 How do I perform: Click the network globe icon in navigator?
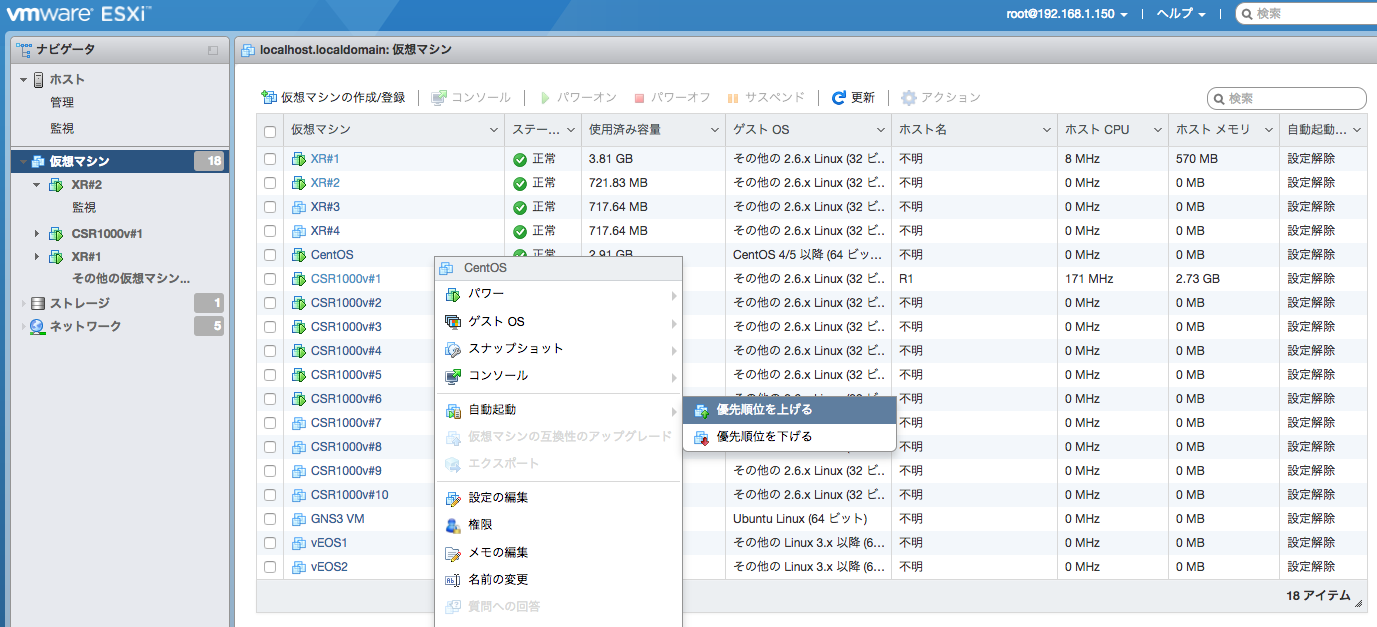(x=38, y=326)
